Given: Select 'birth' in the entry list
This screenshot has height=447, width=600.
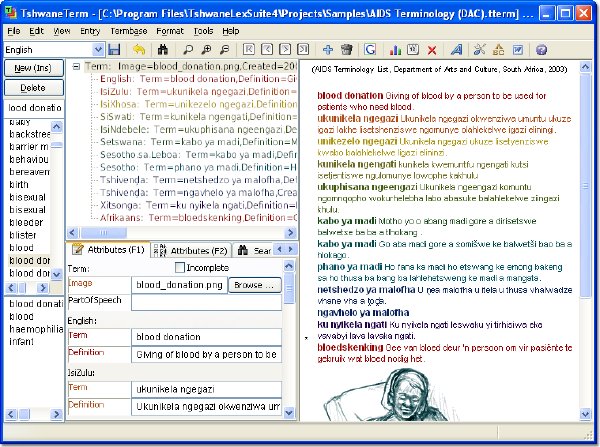Looking at the screenshot, I should tap(19, 184).
